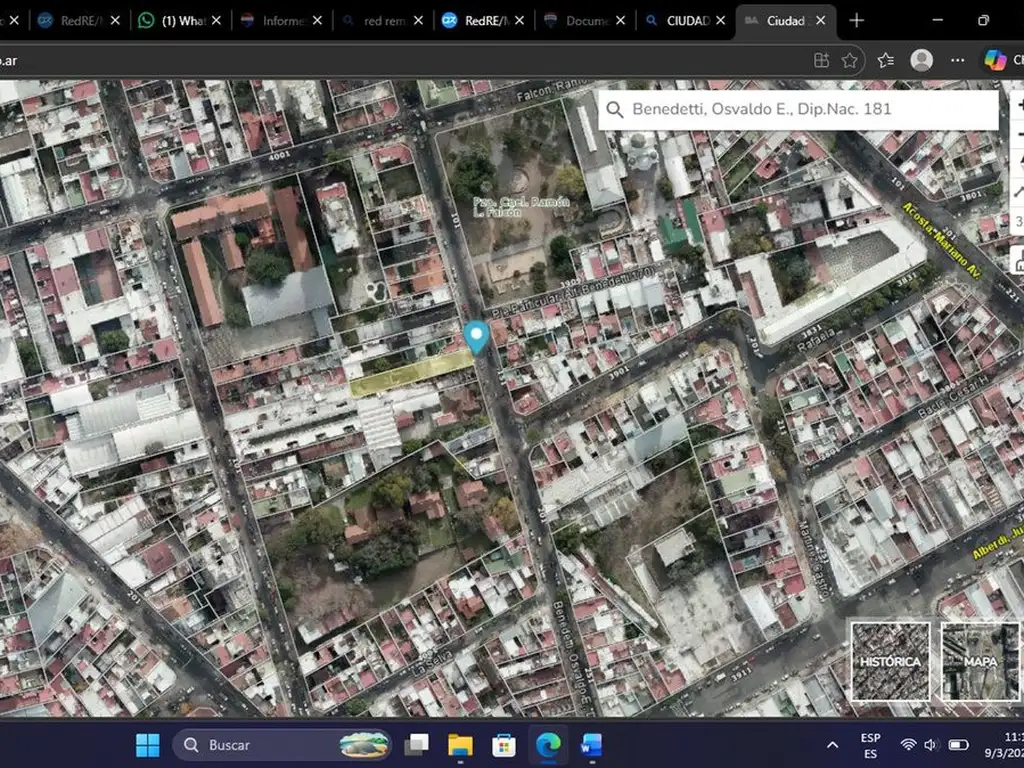The width and height of the screenshot is (1024, 768).
Task: Launch Copilot from the browser toolbar
Action: coord(995,60)
